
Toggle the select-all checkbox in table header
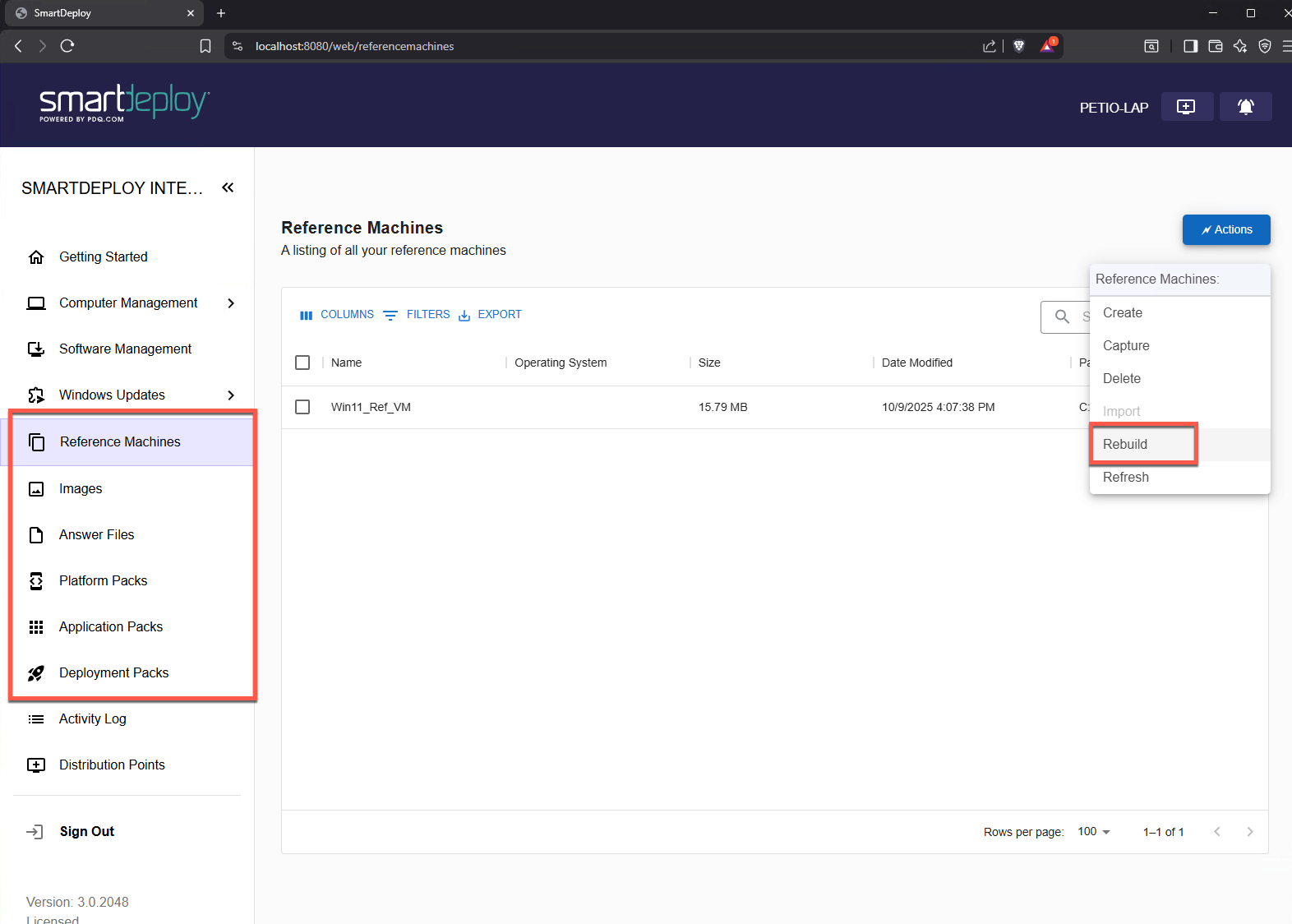pyautogui.click(x=302, y=363)
